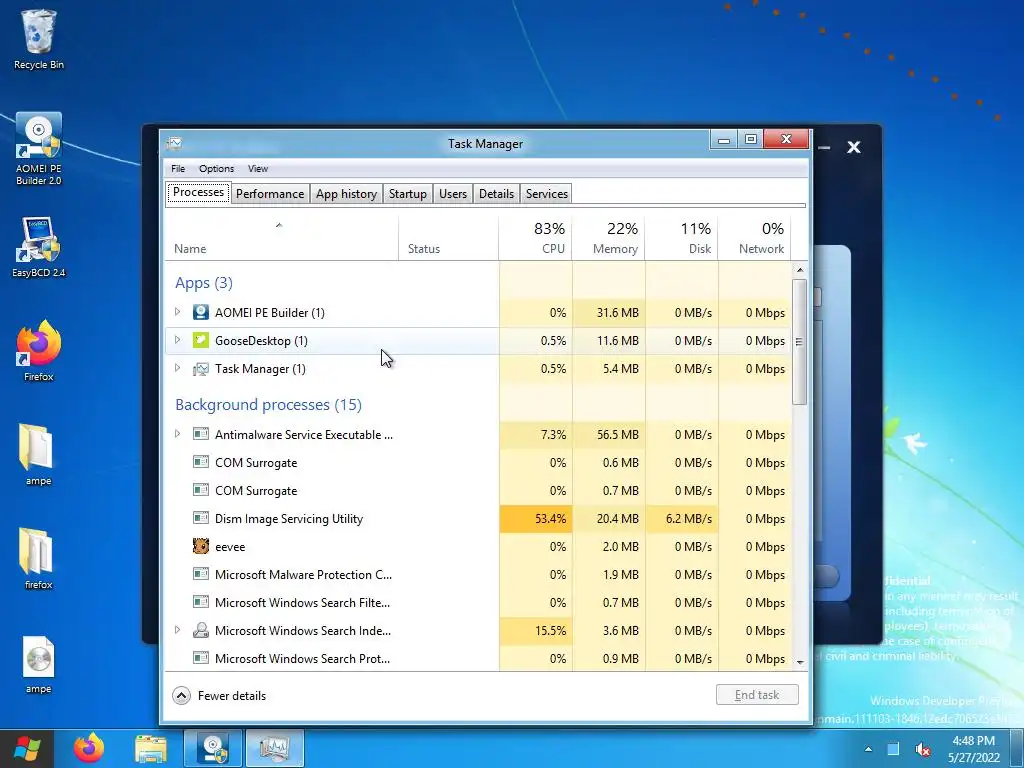Image resolution: width=1024 pixels, height=768 pixels.
Task: Collapse to fewer details view
Action: click(219, 696)
